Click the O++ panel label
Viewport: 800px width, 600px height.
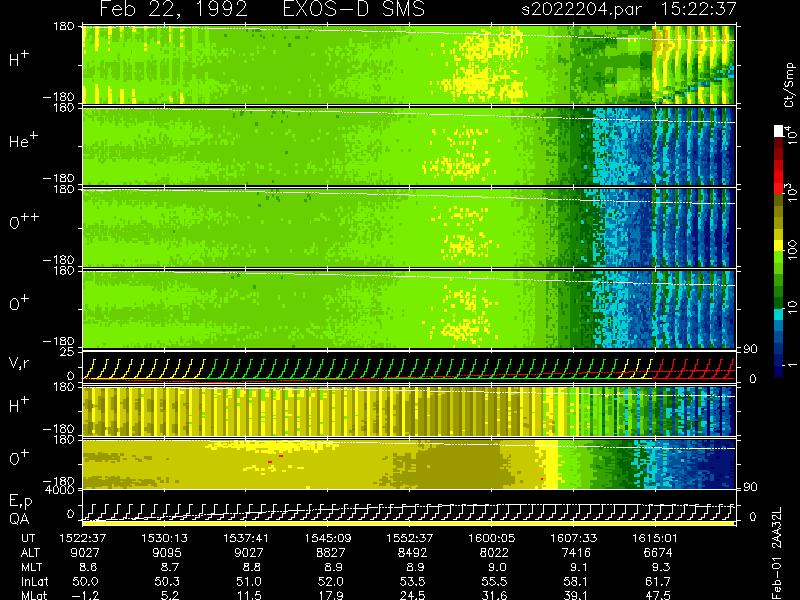(24, 221)
